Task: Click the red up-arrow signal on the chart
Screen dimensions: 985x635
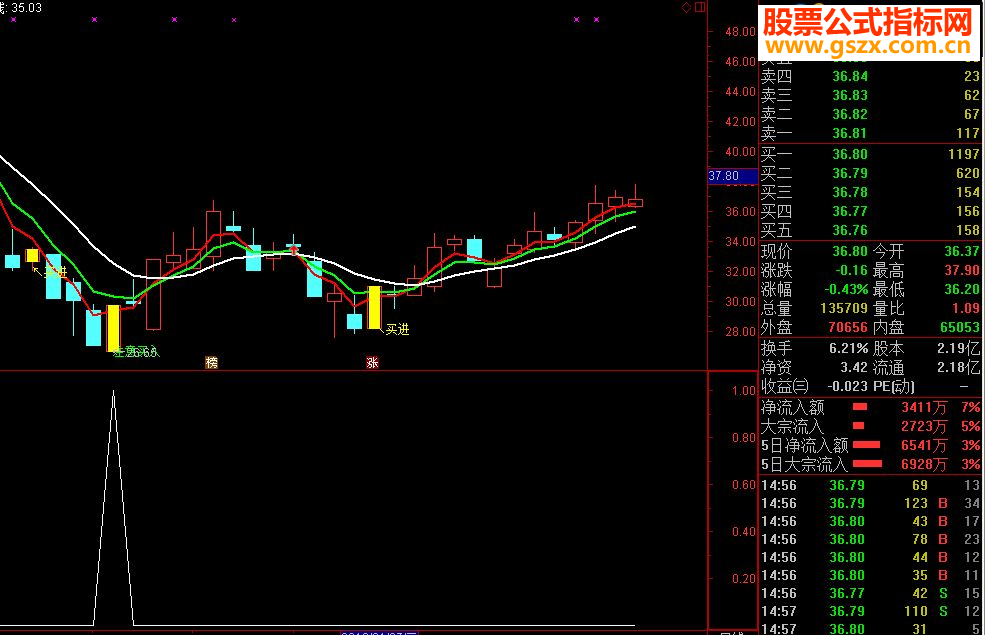Action: point(293,251)
